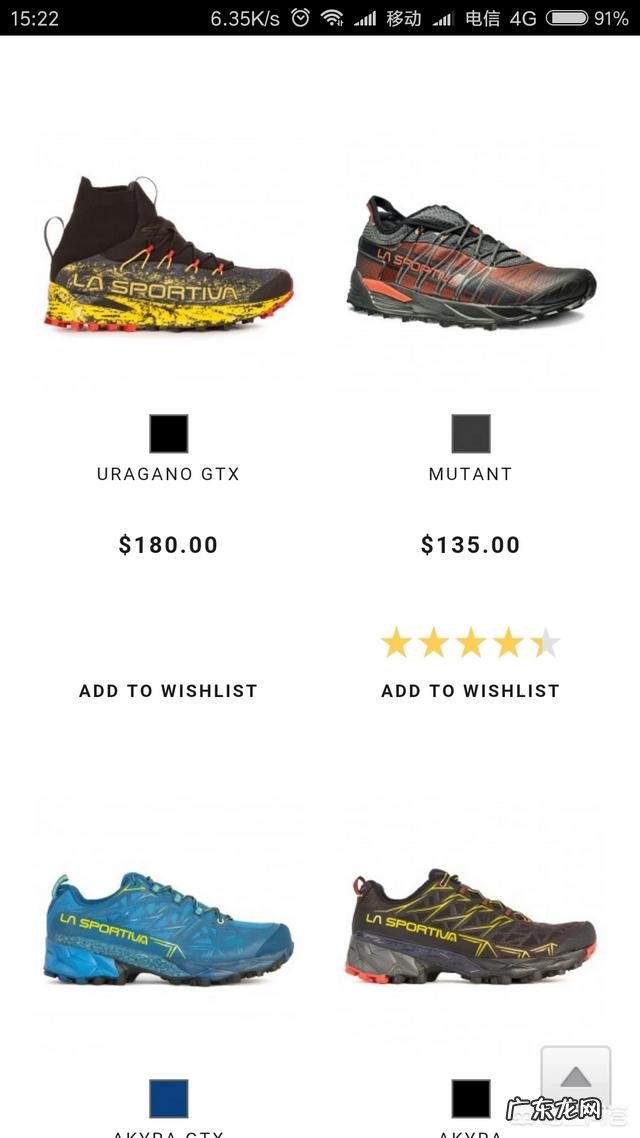Tap the battery indicator icon
This screenshot has height=1138, width=640.
click(x=567, y=18)
